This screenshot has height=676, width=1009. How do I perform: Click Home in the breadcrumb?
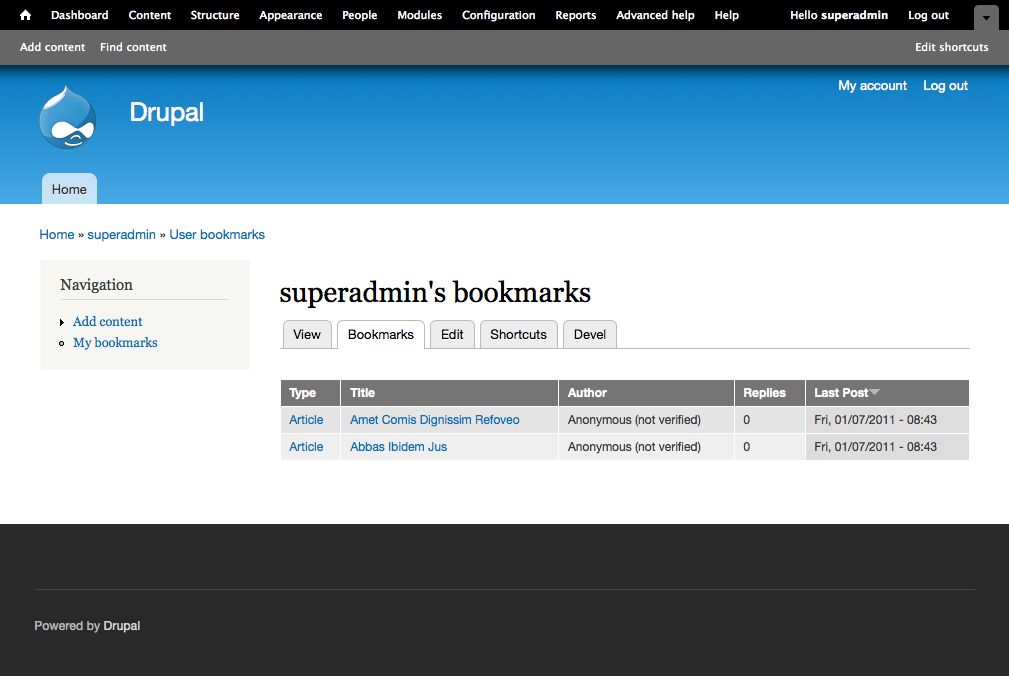57,235
